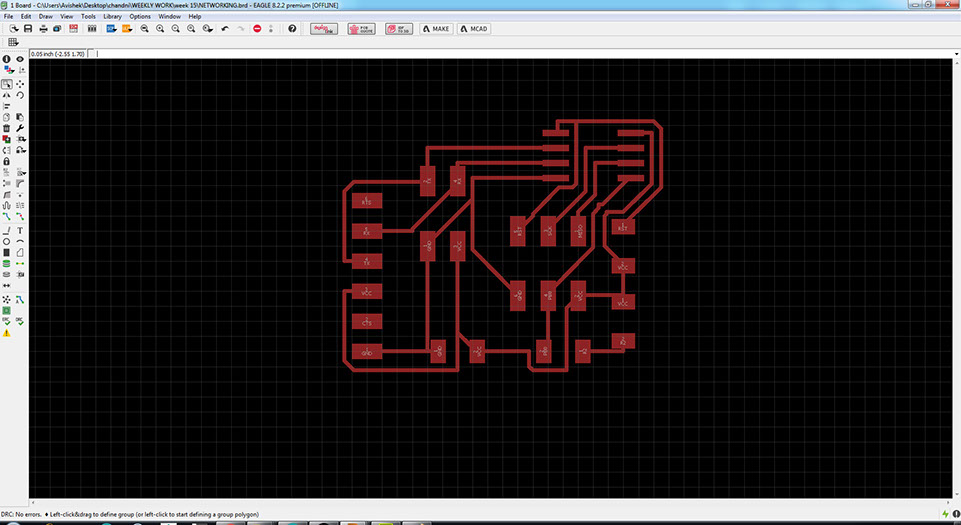Open the SCR script dropdown
Image resolution: width=961 pixels, height=525 pixels.
tap(112, 29)
